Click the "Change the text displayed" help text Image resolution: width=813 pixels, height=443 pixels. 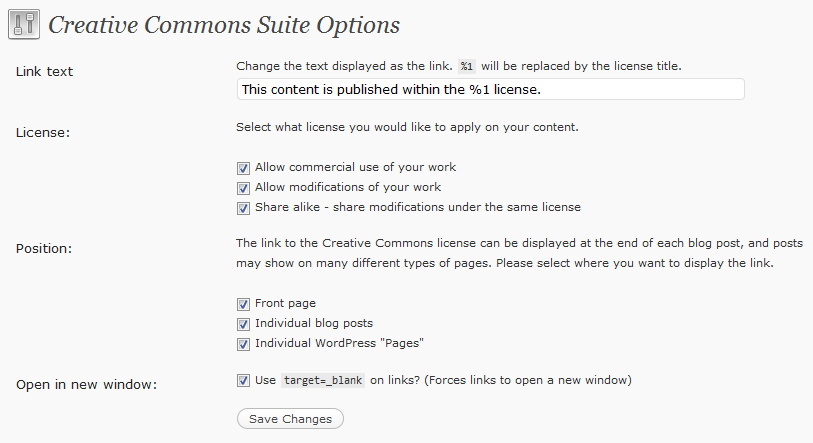(343, 67)
